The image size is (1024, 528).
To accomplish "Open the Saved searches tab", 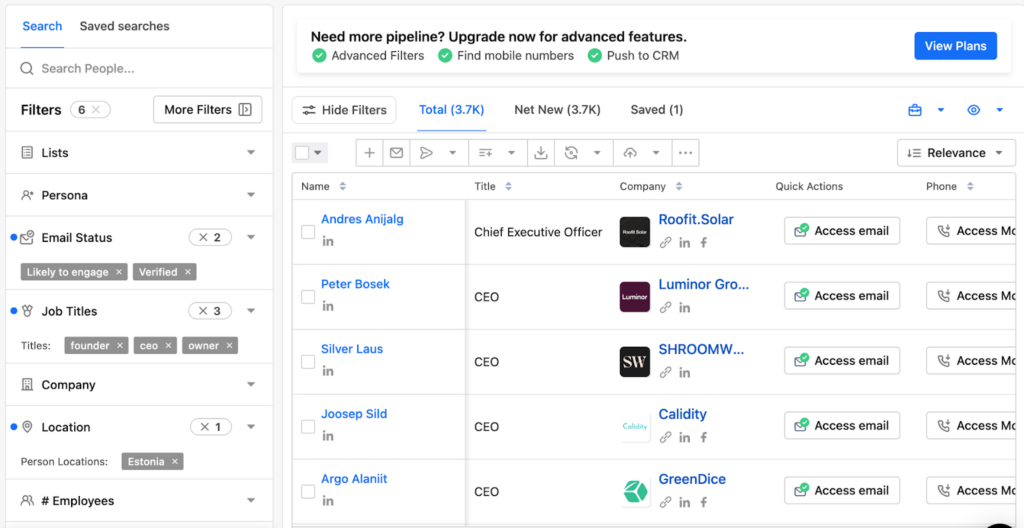I will (124, 26).
